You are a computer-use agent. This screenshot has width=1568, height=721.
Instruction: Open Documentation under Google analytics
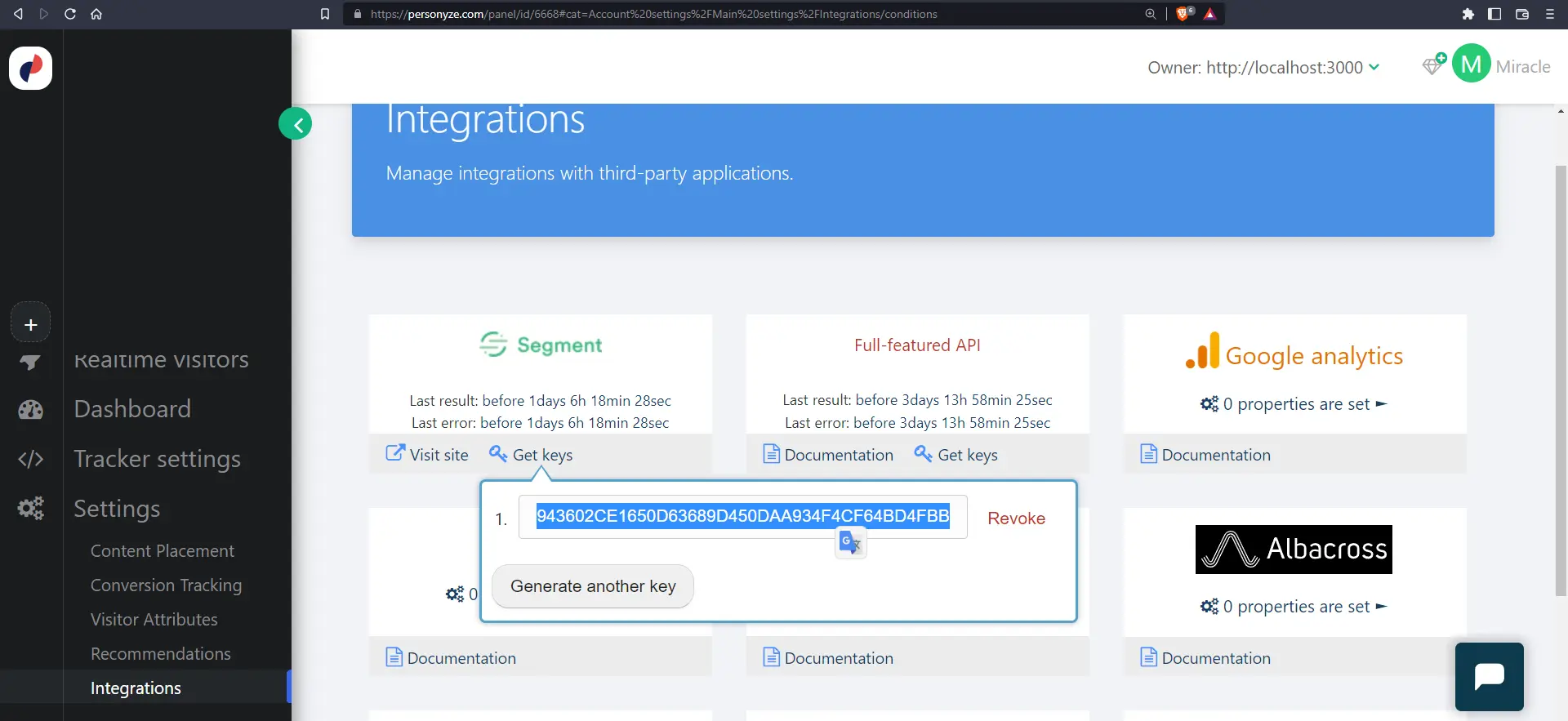point(1205,454)
